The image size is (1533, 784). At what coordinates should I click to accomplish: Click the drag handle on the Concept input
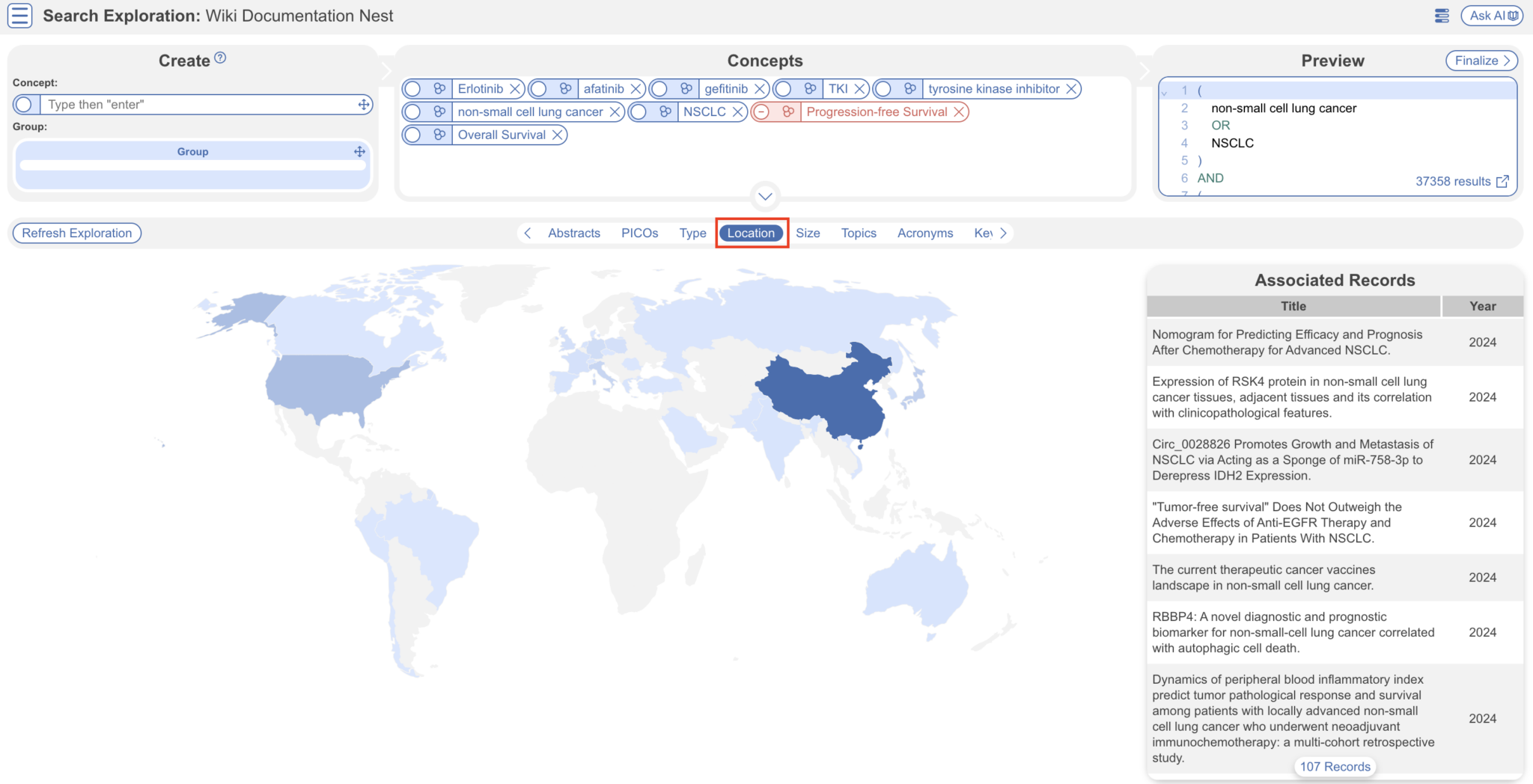pos(362,104)
